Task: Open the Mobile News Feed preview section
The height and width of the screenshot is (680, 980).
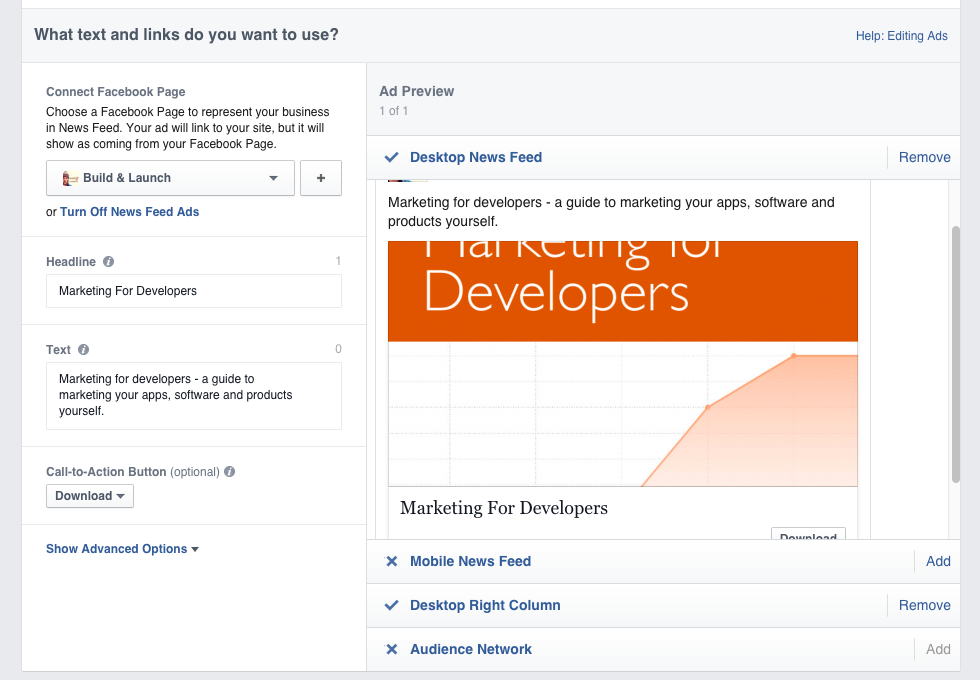Action: [x=470, y=561]
